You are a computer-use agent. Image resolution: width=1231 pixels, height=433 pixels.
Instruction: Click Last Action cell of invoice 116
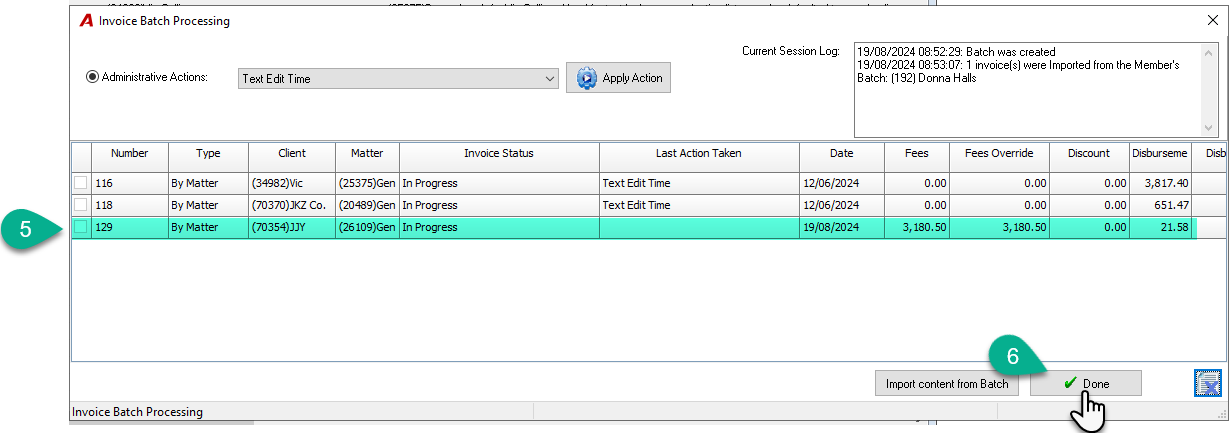[699, 183]
